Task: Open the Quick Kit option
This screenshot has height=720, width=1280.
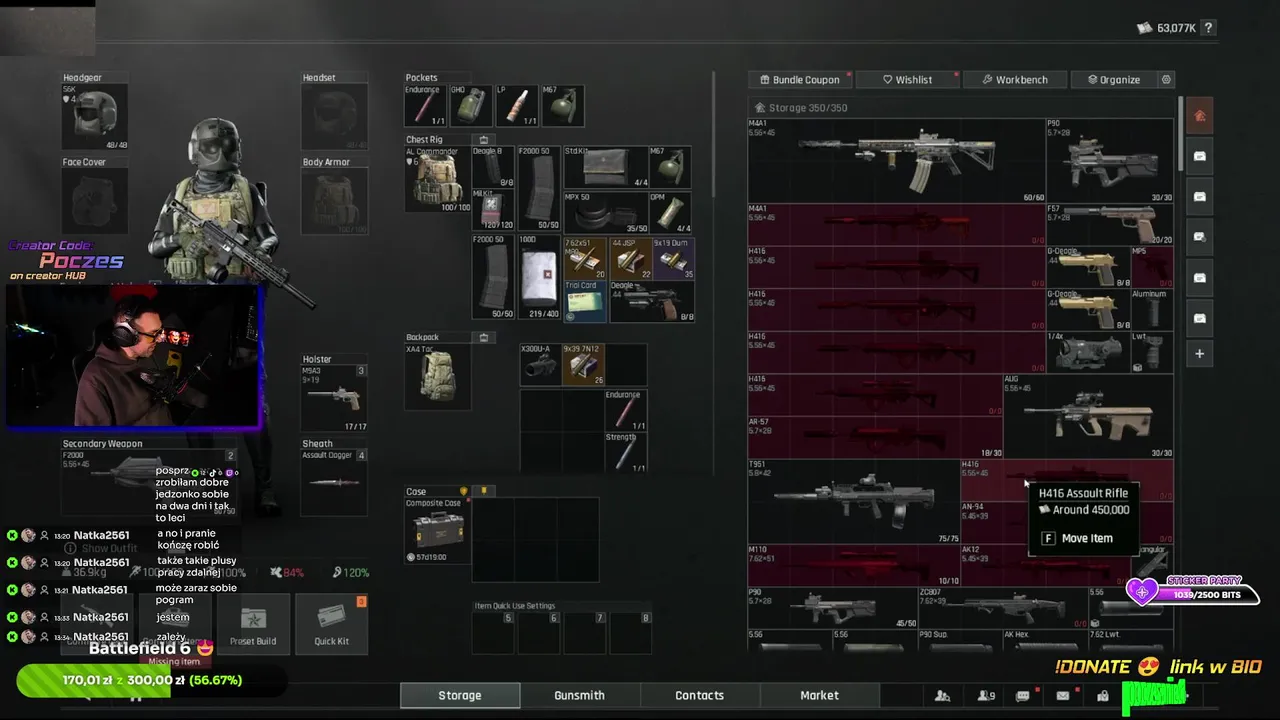Action: tap(331, 623)
